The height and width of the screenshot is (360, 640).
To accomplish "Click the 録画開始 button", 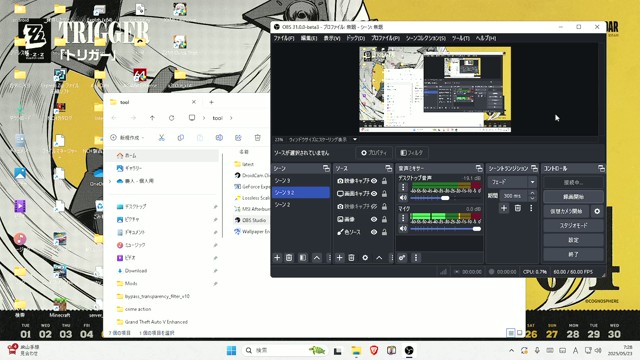I will 573,197.
